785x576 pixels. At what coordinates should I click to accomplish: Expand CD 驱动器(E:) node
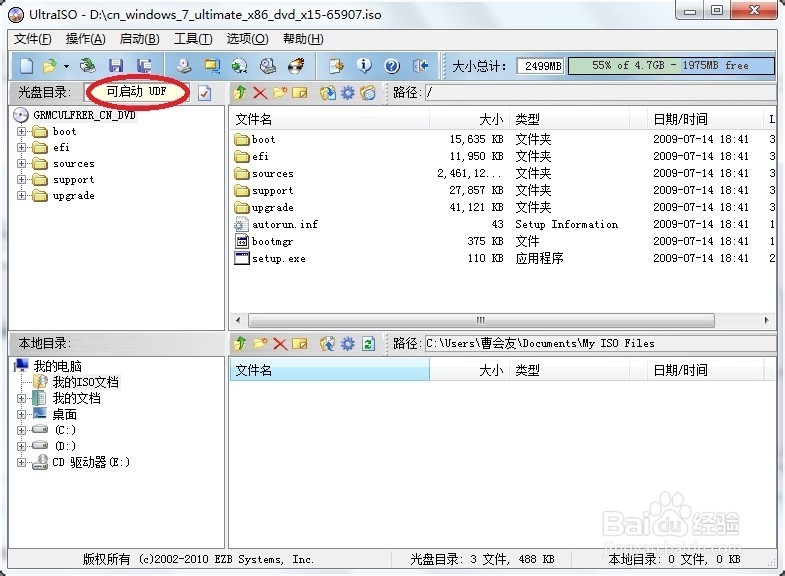(21, 462)
